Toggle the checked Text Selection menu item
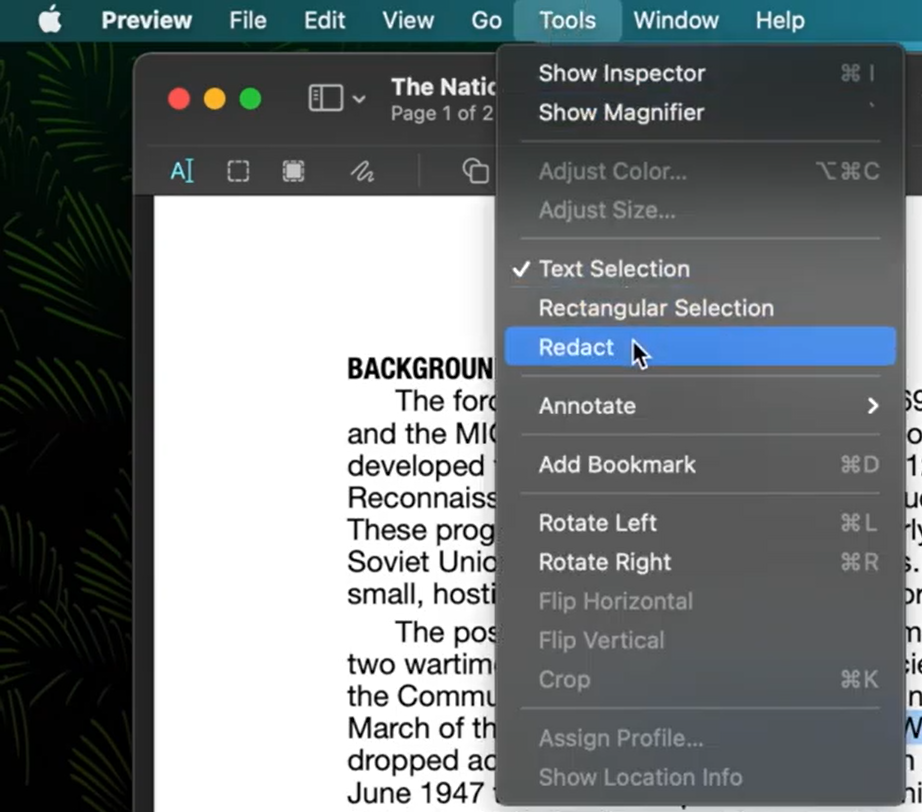This screenshot has height=812, width=922. (700, 269)
